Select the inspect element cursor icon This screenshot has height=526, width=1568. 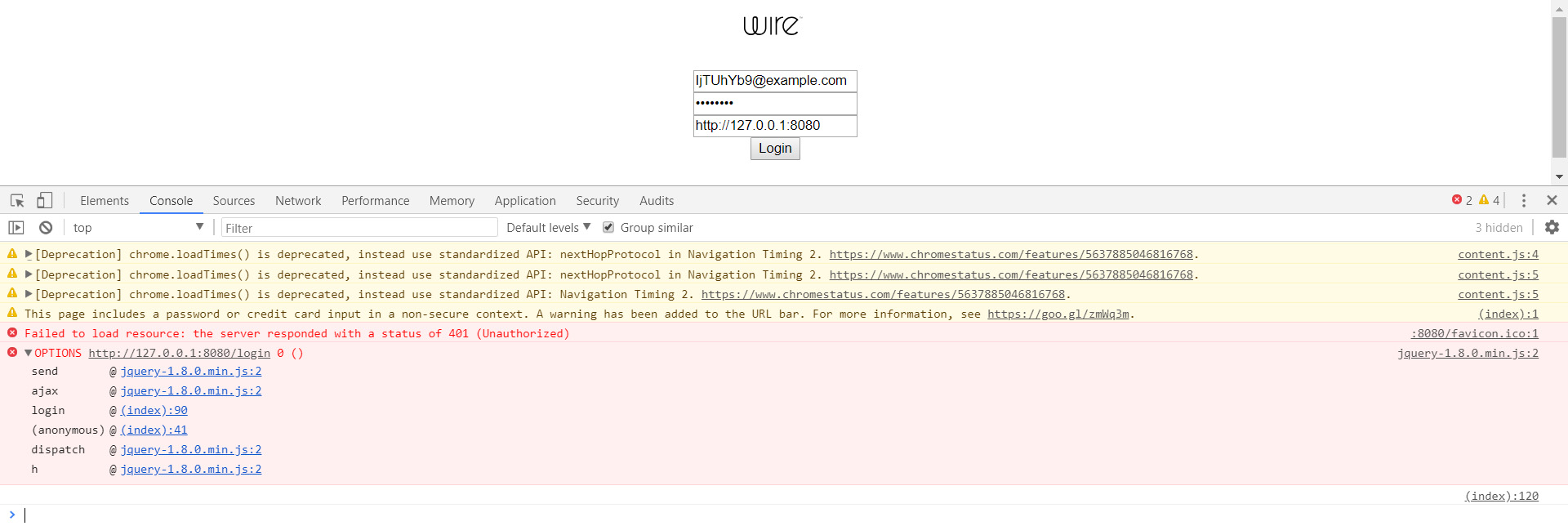16,200
